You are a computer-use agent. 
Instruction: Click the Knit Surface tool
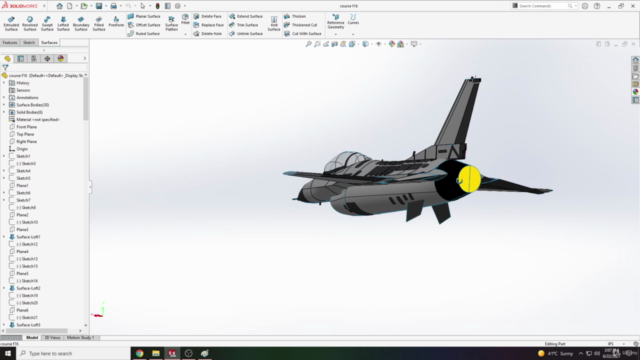(x=274, y=24)
